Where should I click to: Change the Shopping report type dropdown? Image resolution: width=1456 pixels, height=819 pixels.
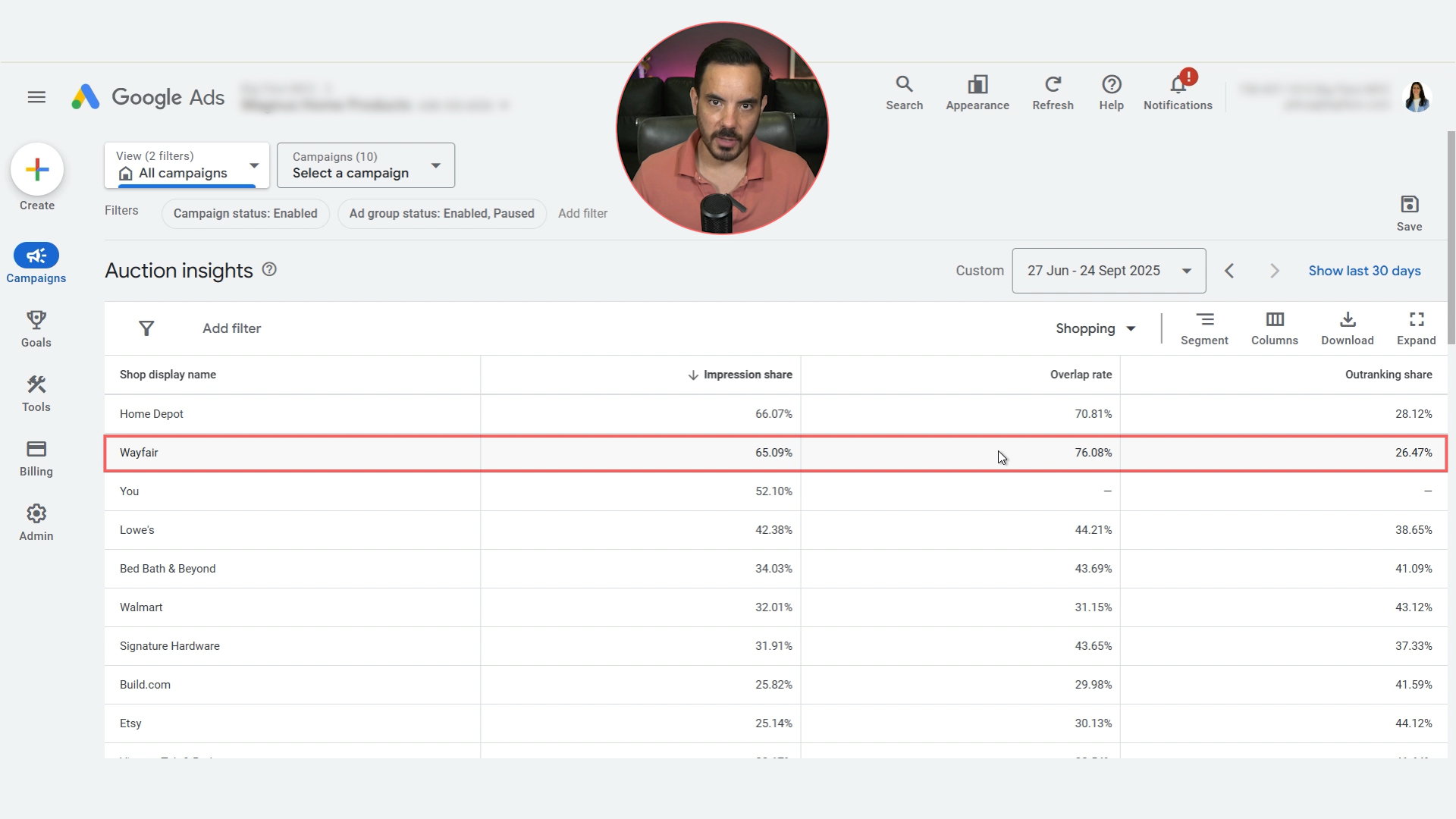pos(1095,328)
